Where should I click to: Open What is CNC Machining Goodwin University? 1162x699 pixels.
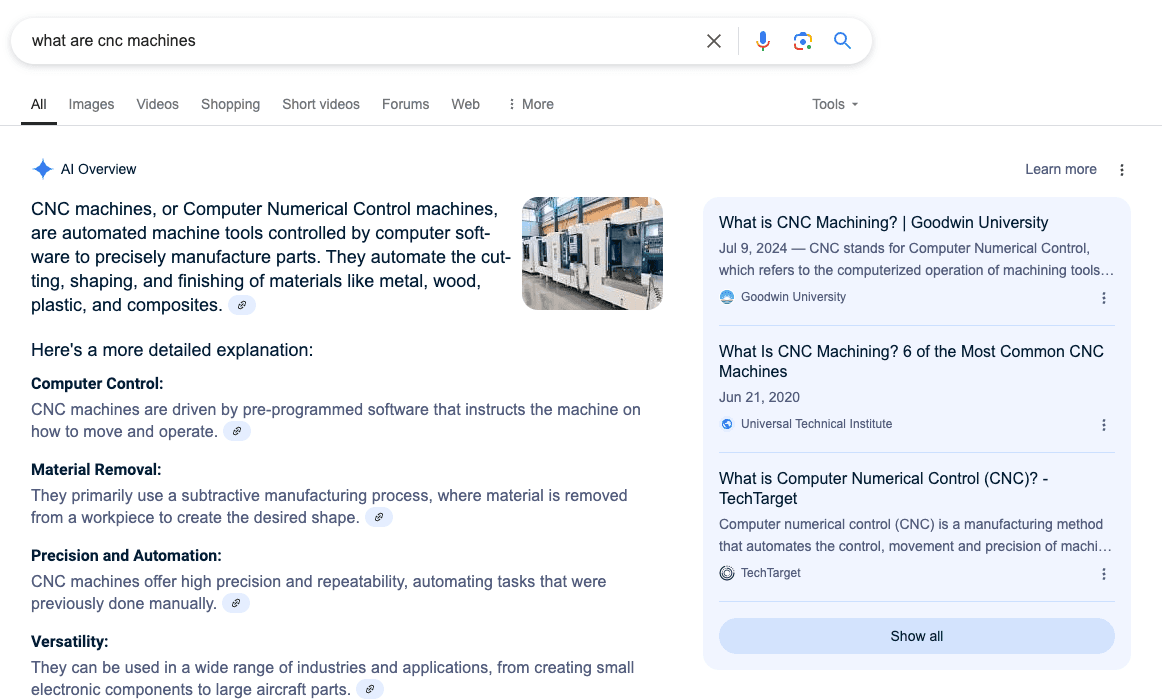tap(883, 223)
